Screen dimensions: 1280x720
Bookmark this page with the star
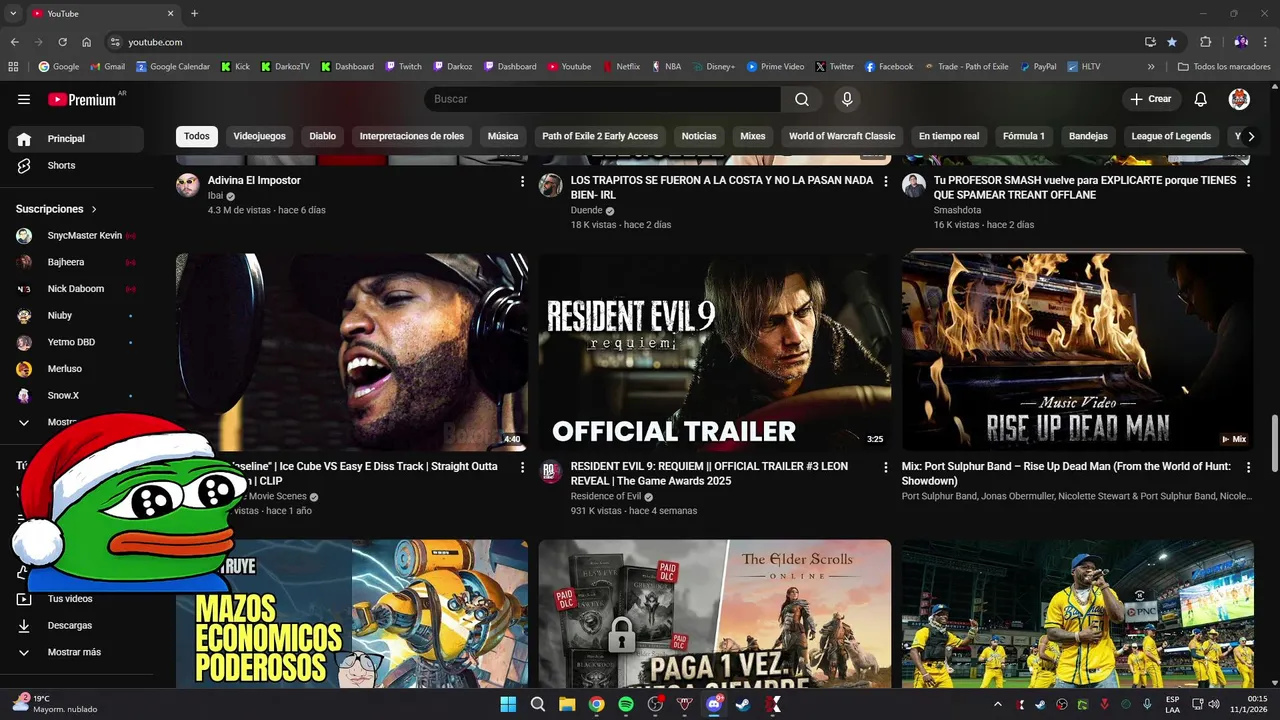(1172, 42)
